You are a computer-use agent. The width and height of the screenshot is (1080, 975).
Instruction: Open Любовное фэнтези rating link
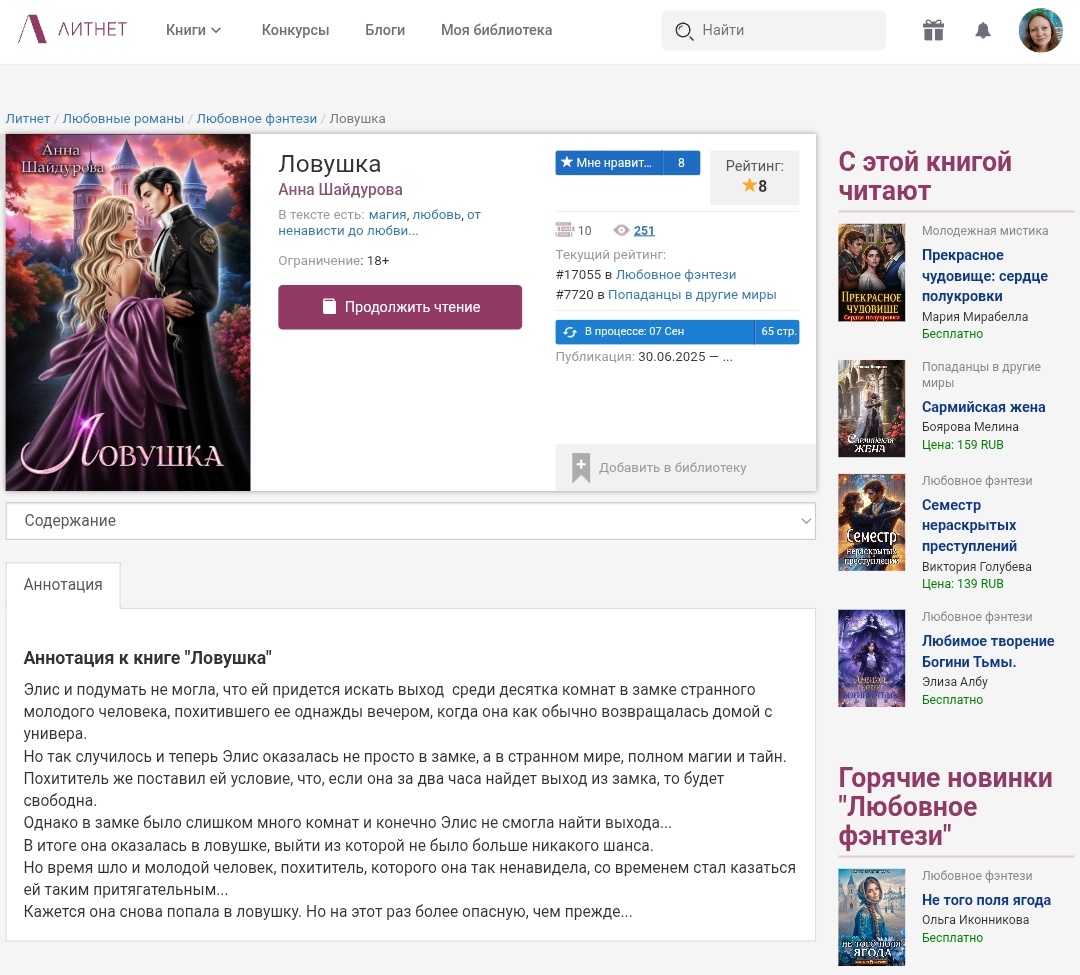[x=676, y=275]
